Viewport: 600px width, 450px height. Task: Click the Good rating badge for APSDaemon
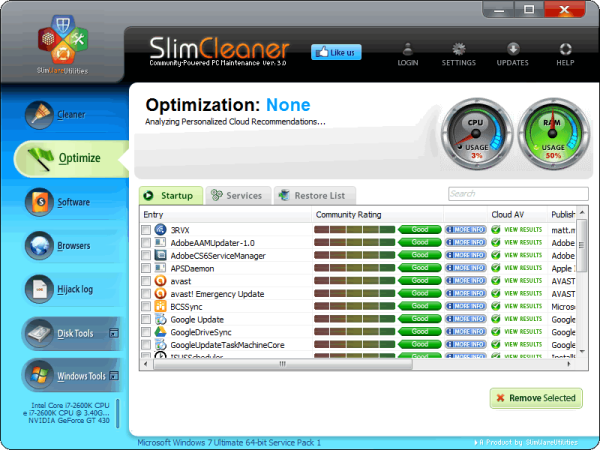click(420, 268)
